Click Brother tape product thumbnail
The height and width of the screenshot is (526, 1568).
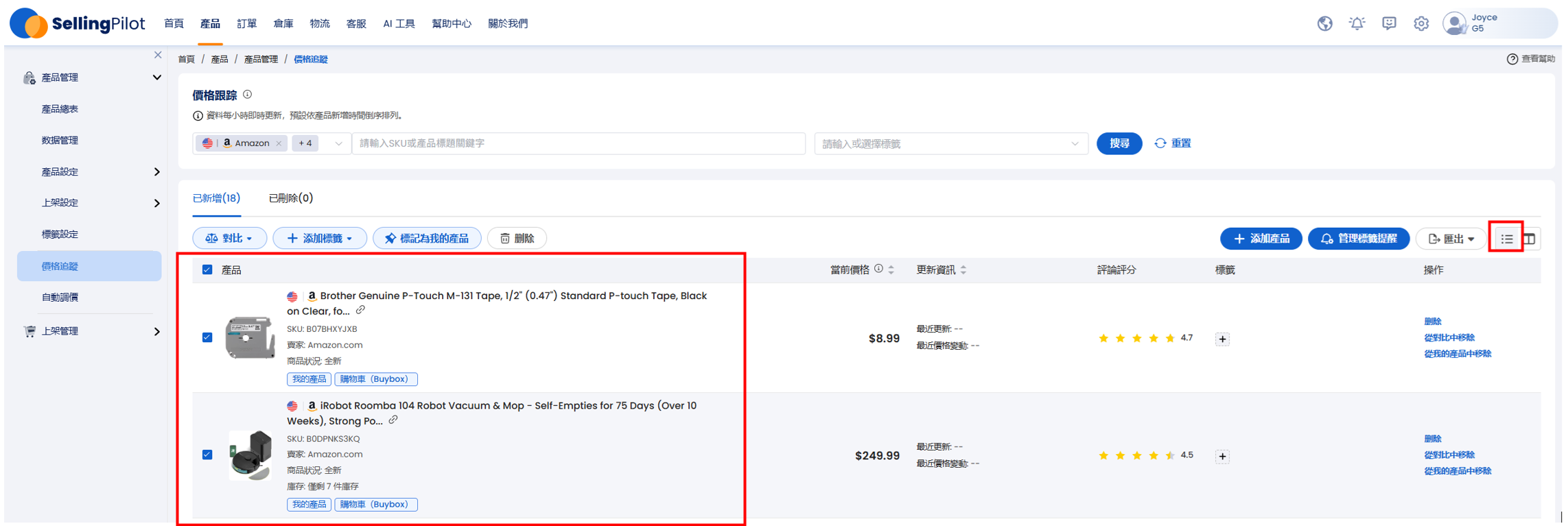coord(250,337)
